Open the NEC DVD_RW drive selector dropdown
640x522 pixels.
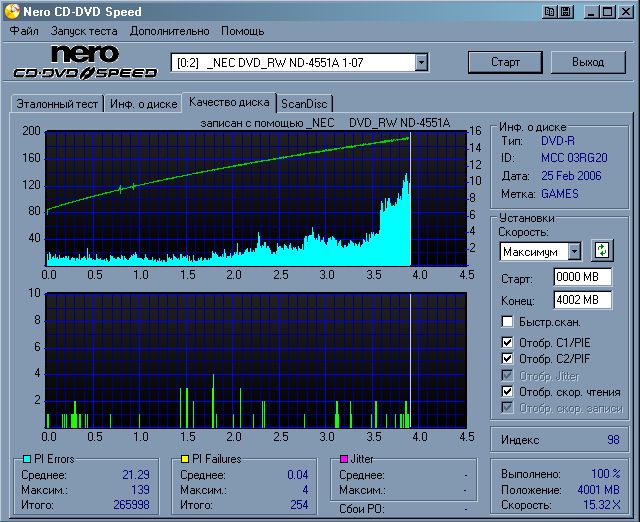pyautogui.click(x=421, y=63)
